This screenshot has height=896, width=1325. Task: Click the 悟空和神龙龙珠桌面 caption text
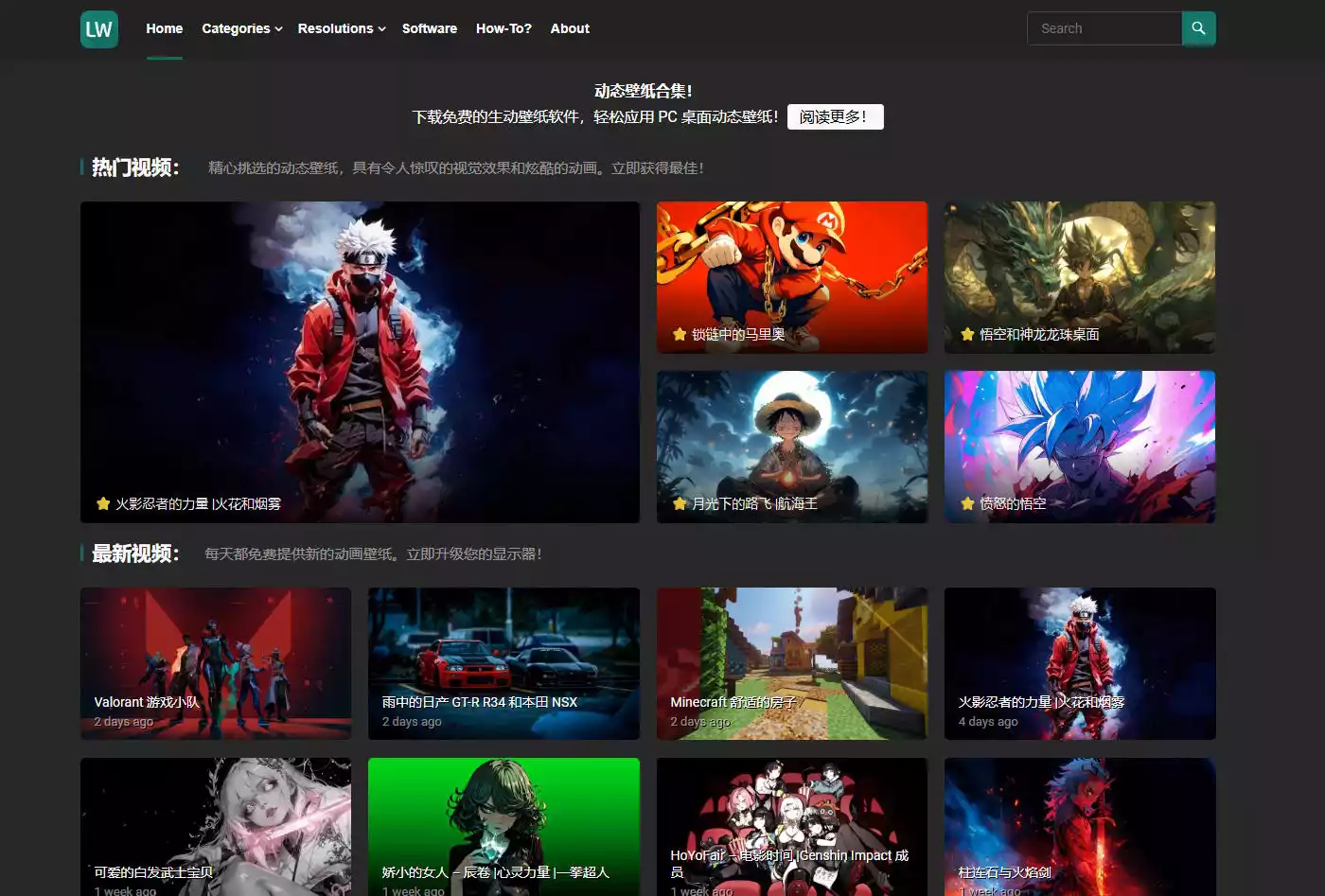click(1039, 334)
